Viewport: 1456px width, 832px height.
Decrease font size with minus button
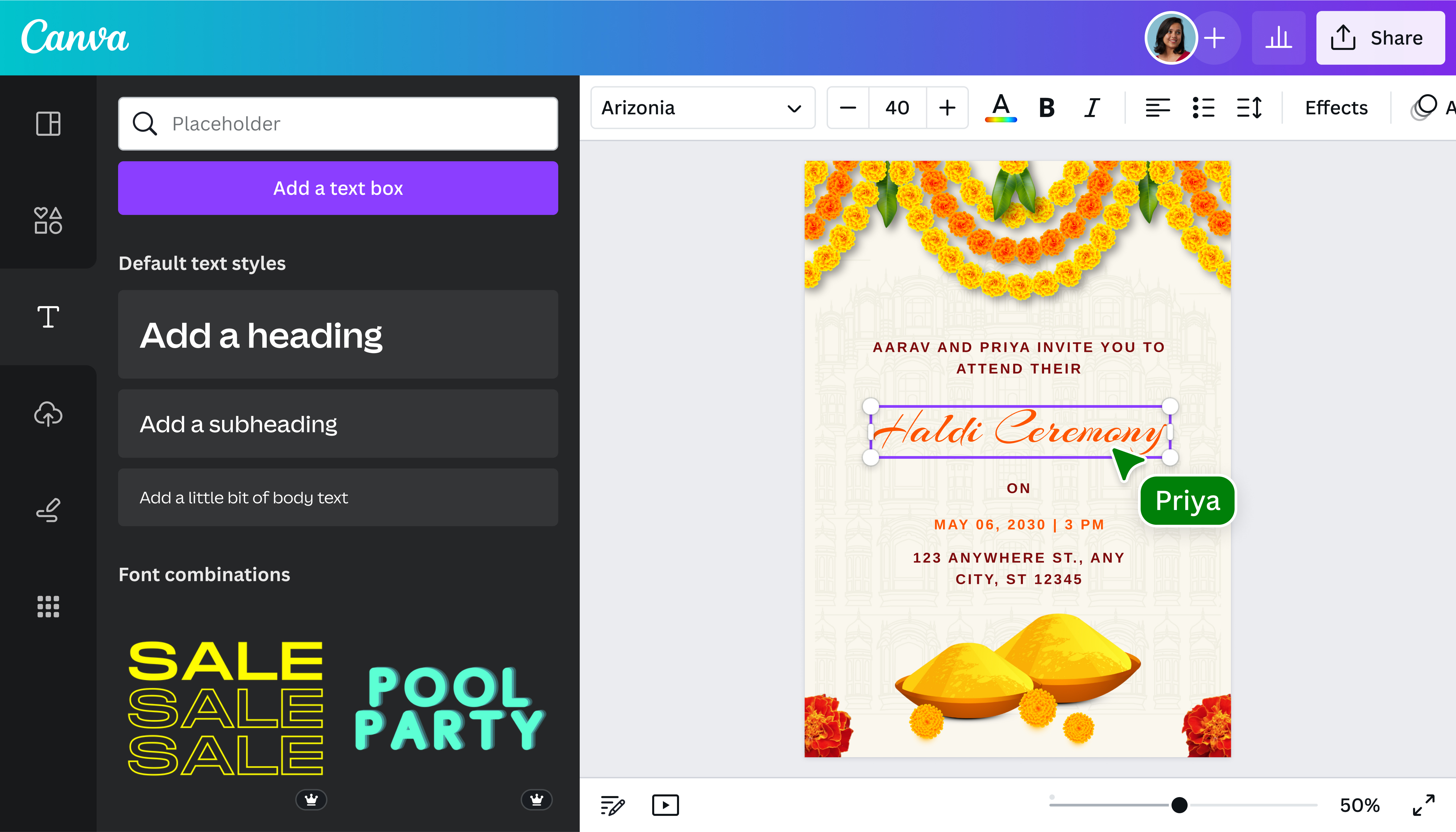click(x=848, y=107)
